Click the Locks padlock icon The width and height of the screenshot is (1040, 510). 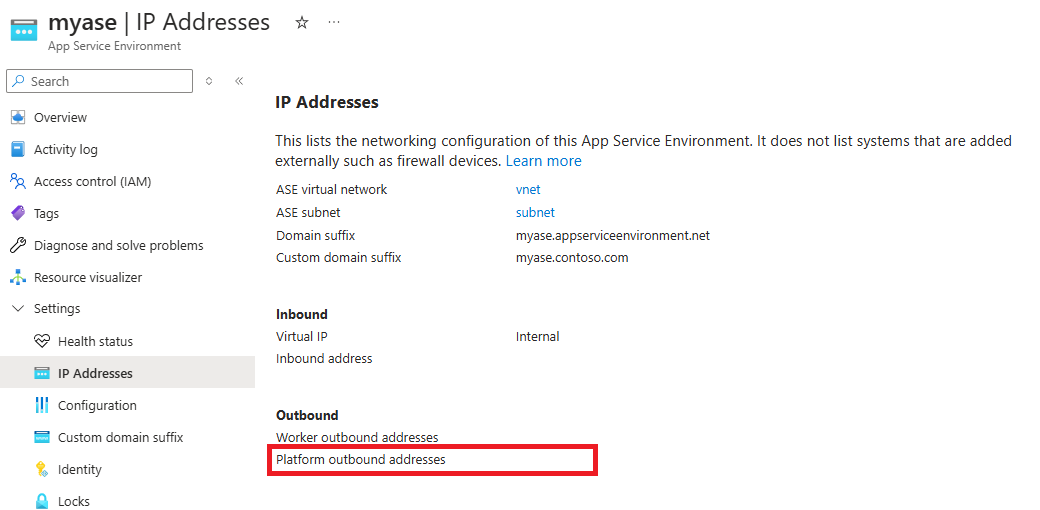coord(42,501)
